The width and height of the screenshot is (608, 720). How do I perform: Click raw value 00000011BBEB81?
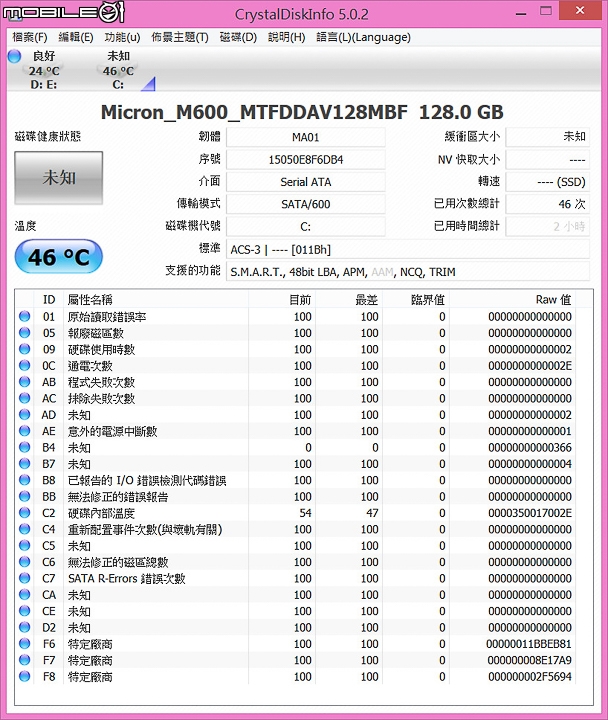(x=529, y=644)
